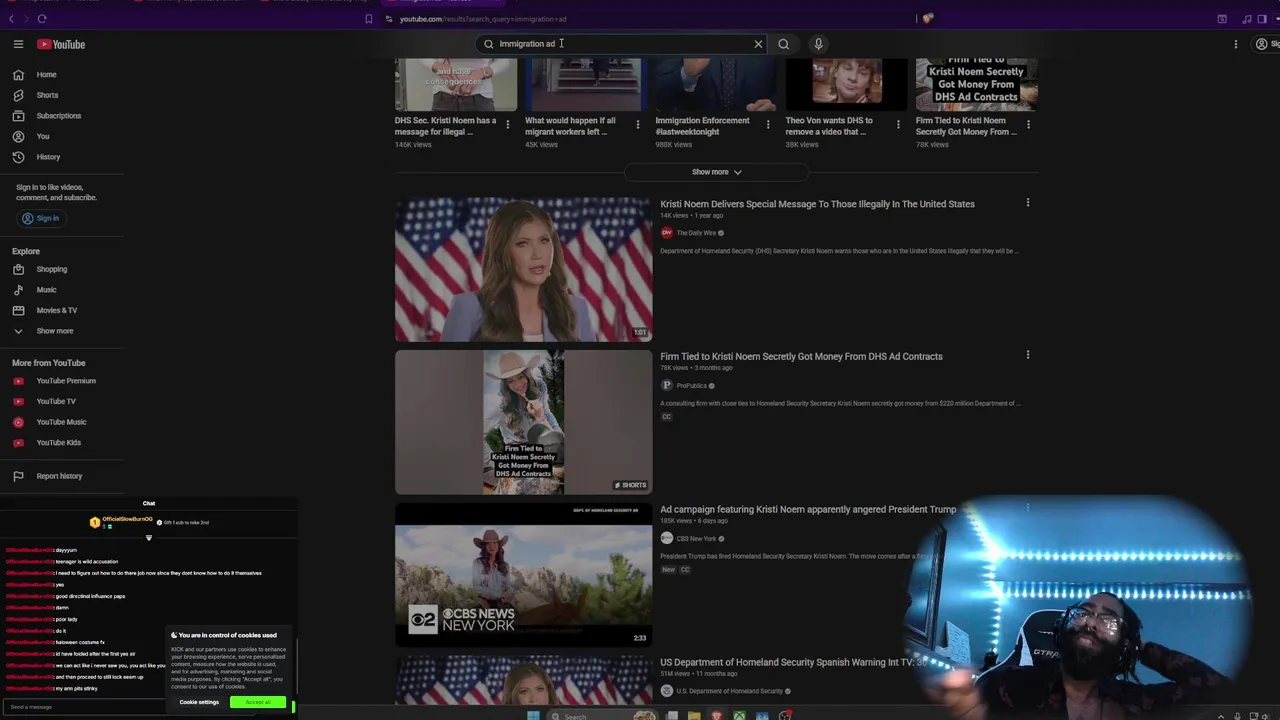Click the browser back arrow
Viewport: 1280px width, 720px height.
[12, 19]
